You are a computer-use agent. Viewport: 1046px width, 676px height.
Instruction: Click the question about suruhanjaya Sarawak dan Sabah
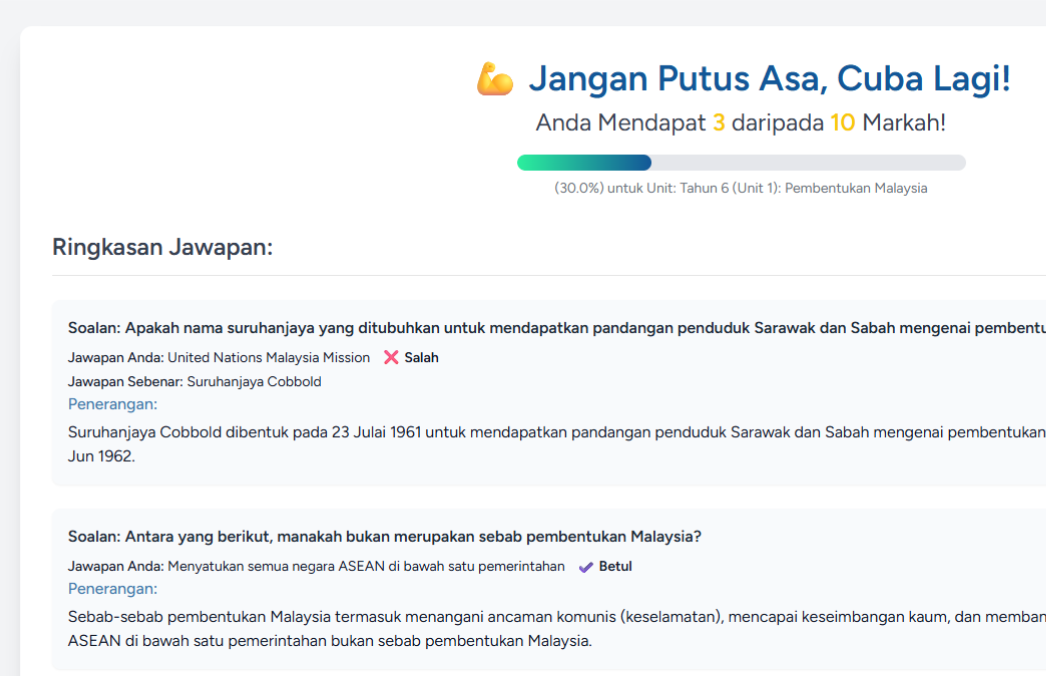click(x=556, y=328)
